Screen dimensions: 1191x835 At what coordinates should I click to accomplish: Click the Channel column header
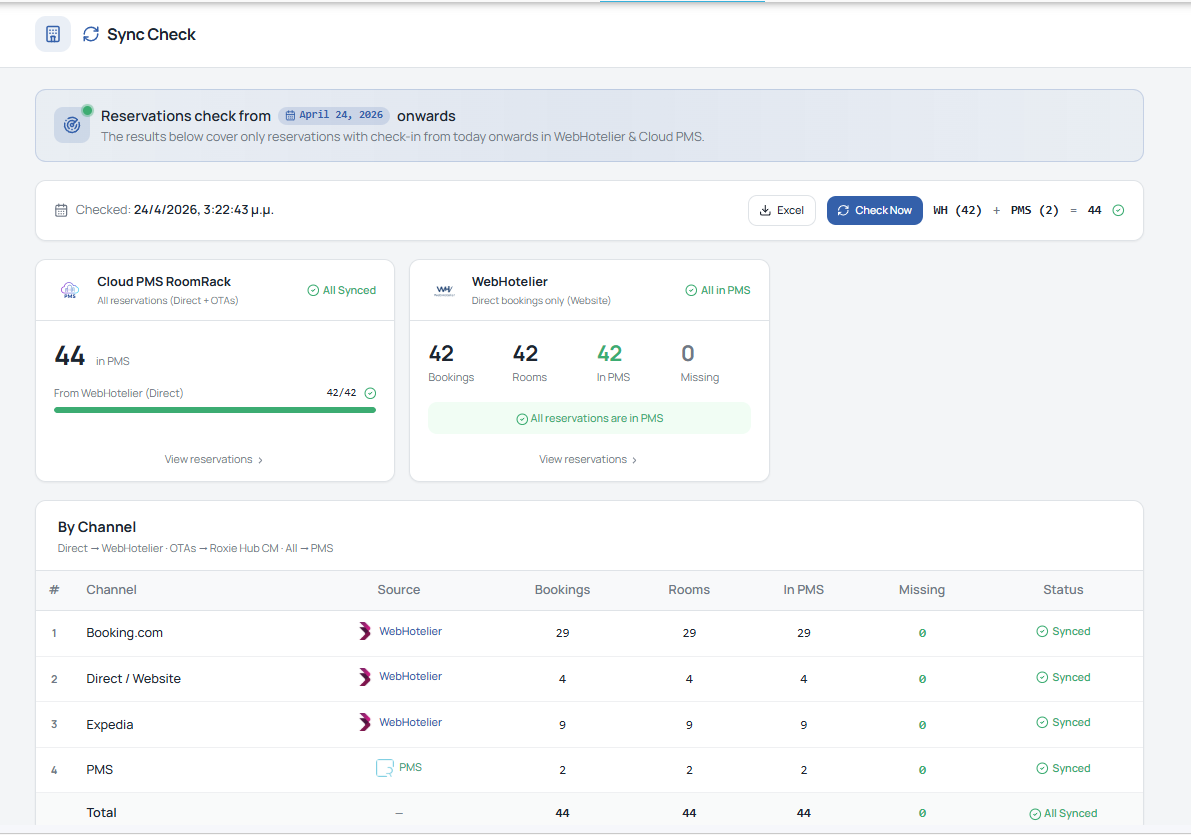pos(111,590)
